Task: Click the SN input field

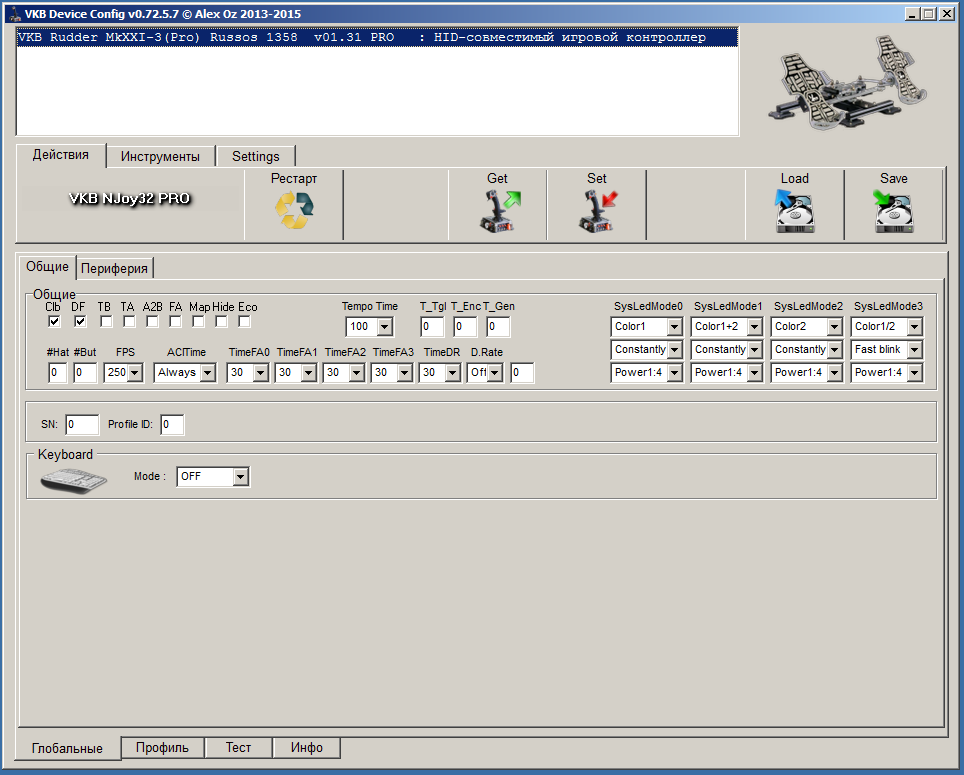Action: tap(82, 424)
